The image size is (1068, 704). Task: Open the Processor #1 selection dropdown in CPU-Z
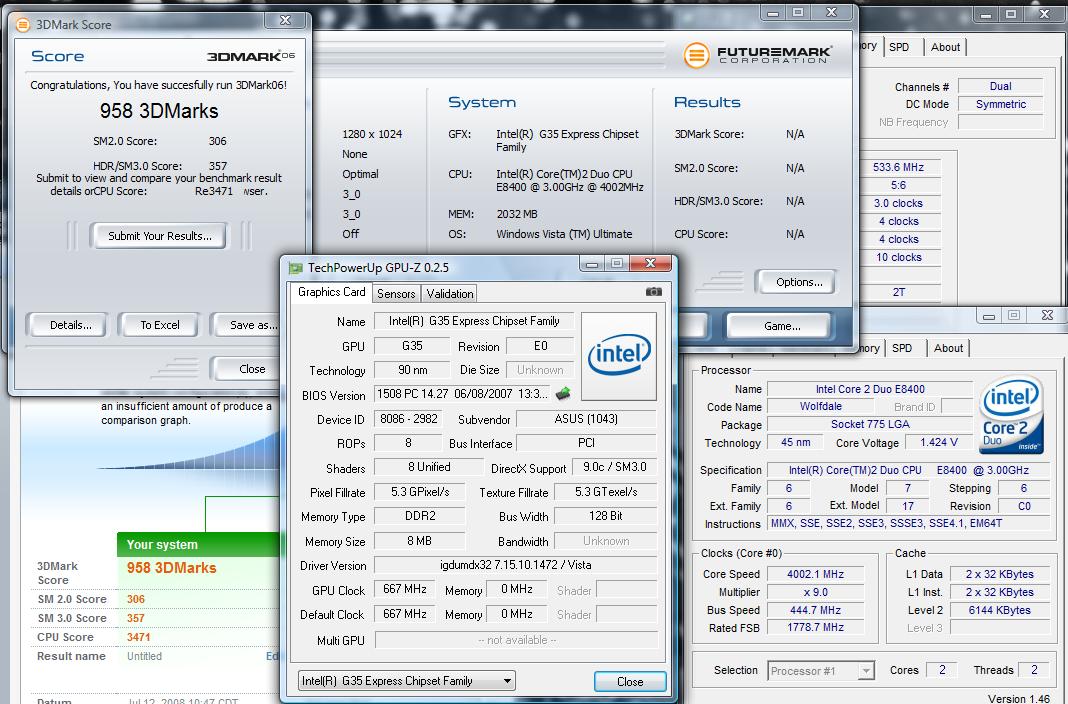tap(821, 671)
